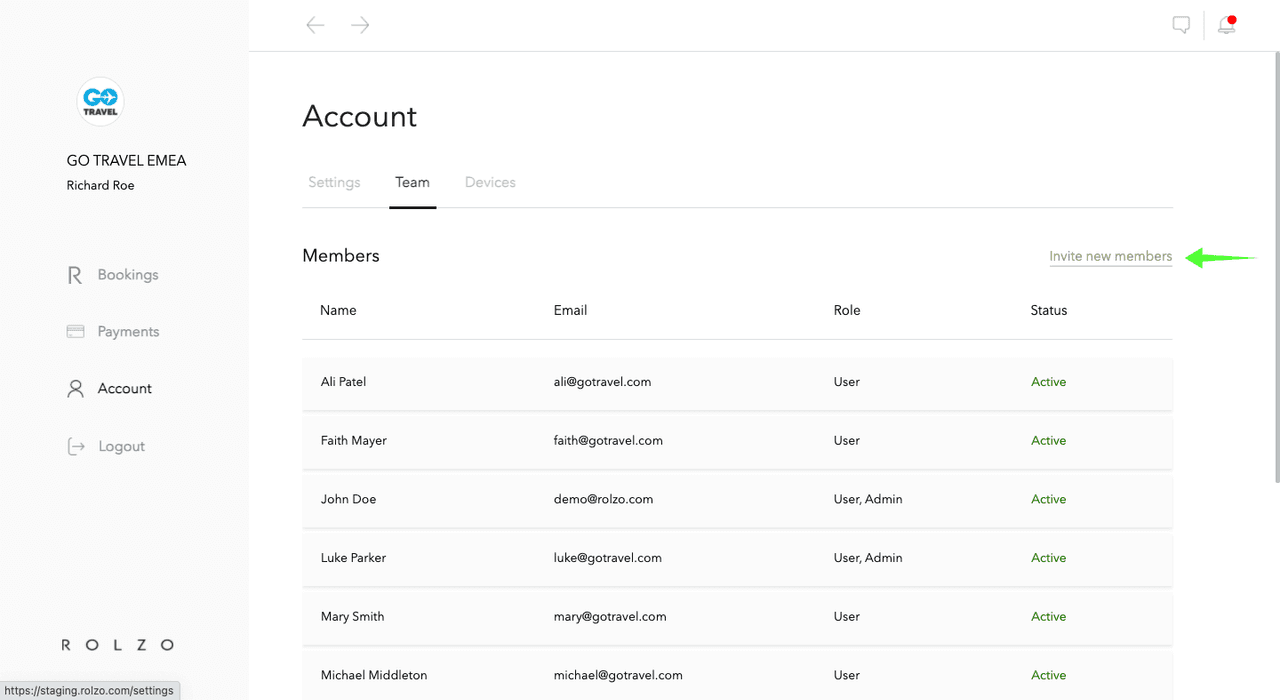
Task: Click the Logout door icon
Action: pyautogui.click(x=76, y=447)
